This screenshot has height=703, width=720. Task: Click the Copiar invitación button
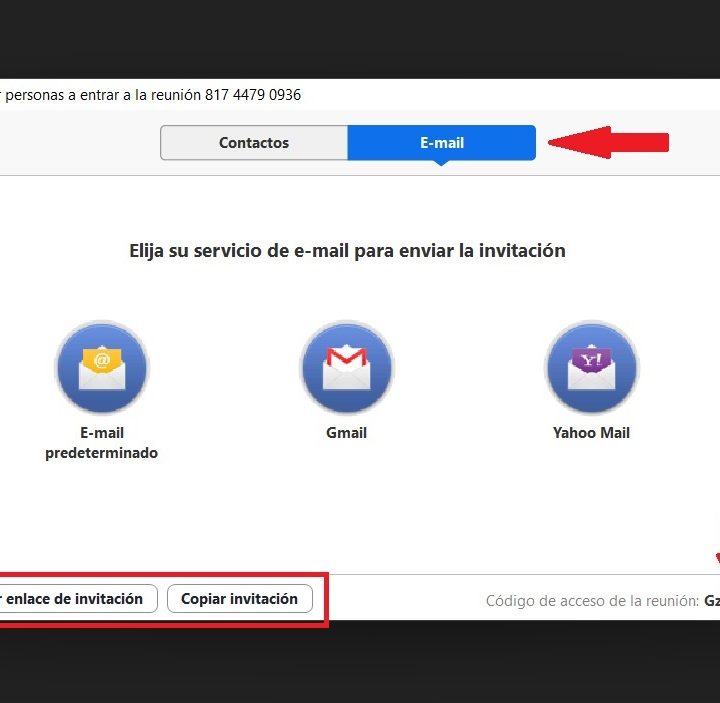click(x=240, y=598)
